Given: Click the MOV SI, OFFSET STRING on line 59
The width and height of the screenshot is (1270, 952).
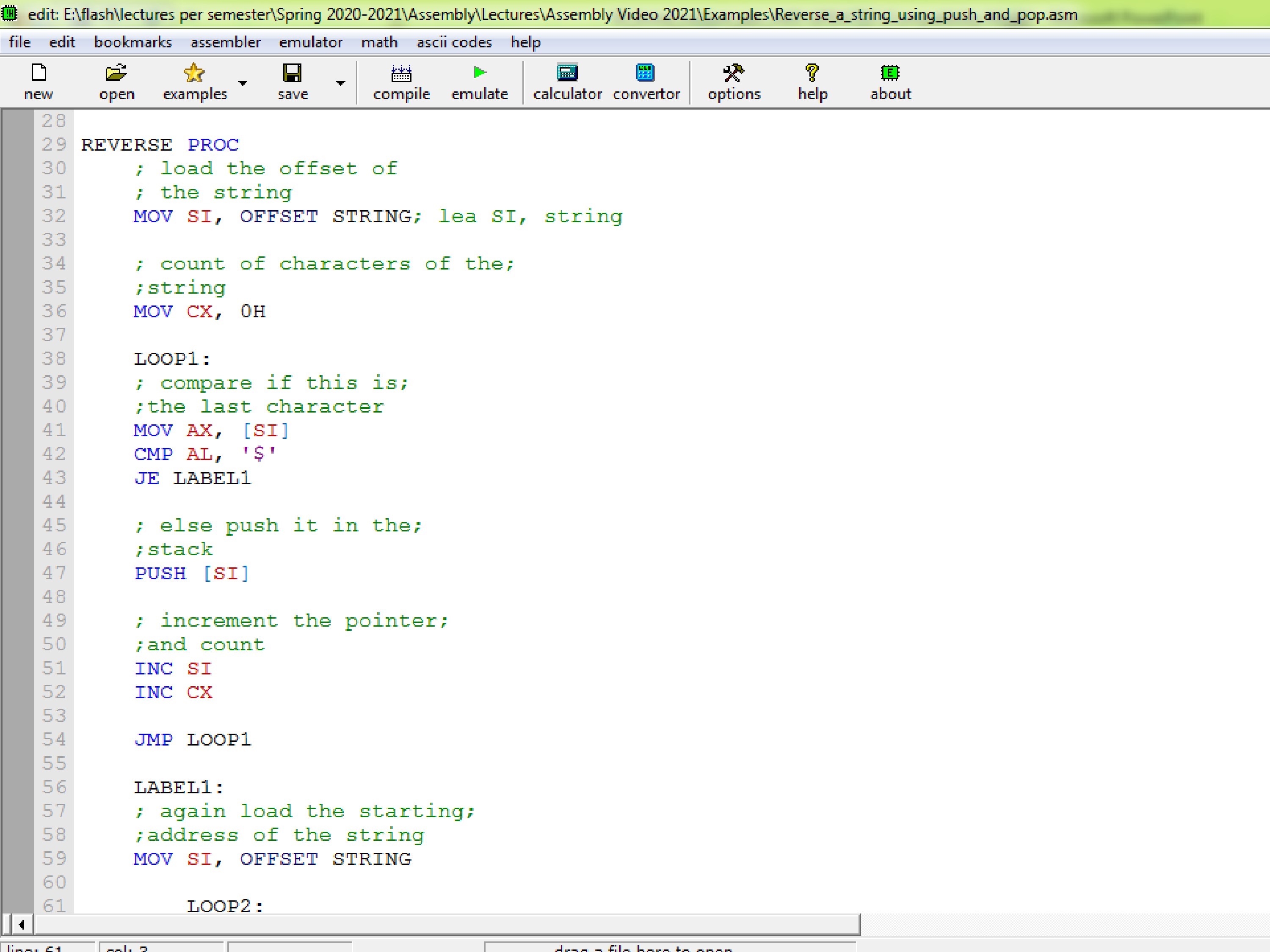Looking at the screenshot, I should click(273, 859).
